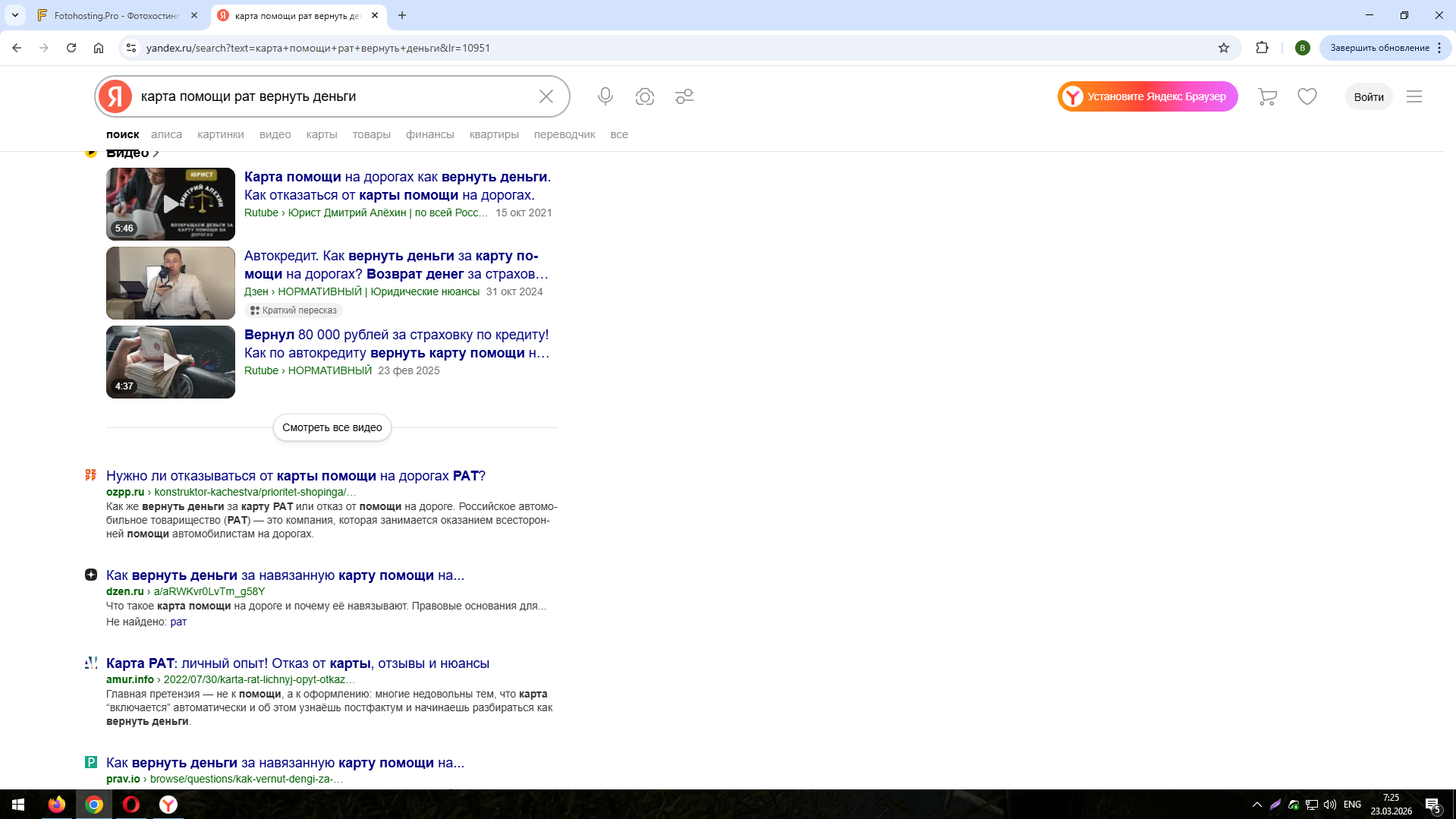
Task: Click the Войти sign-in button
Action: click(x=1369, y=96)
